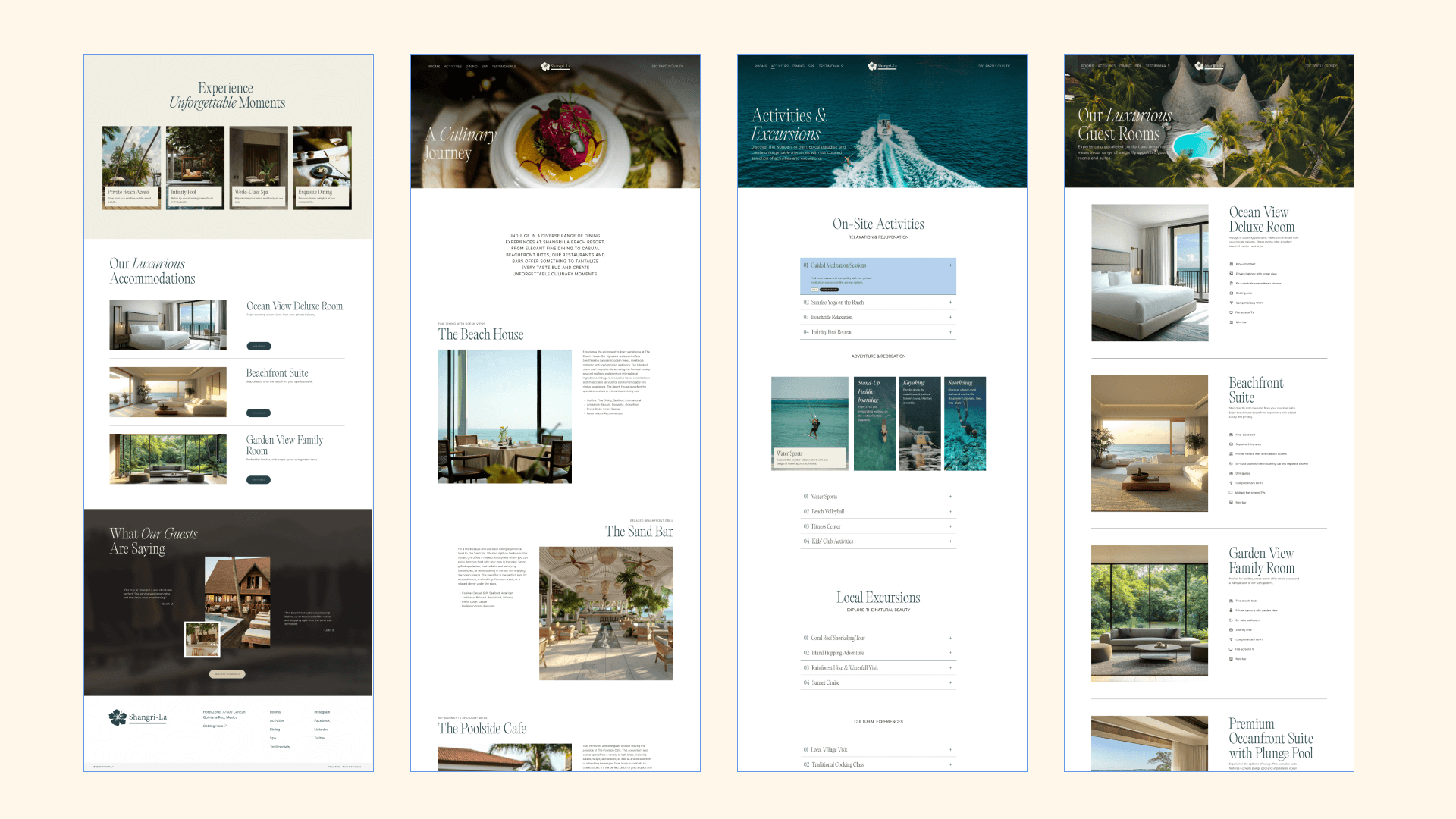Click the en-suite bathroom icon under Ocean View Deluxe Room
1456x819 pixels.
[x=1231, y=284]
